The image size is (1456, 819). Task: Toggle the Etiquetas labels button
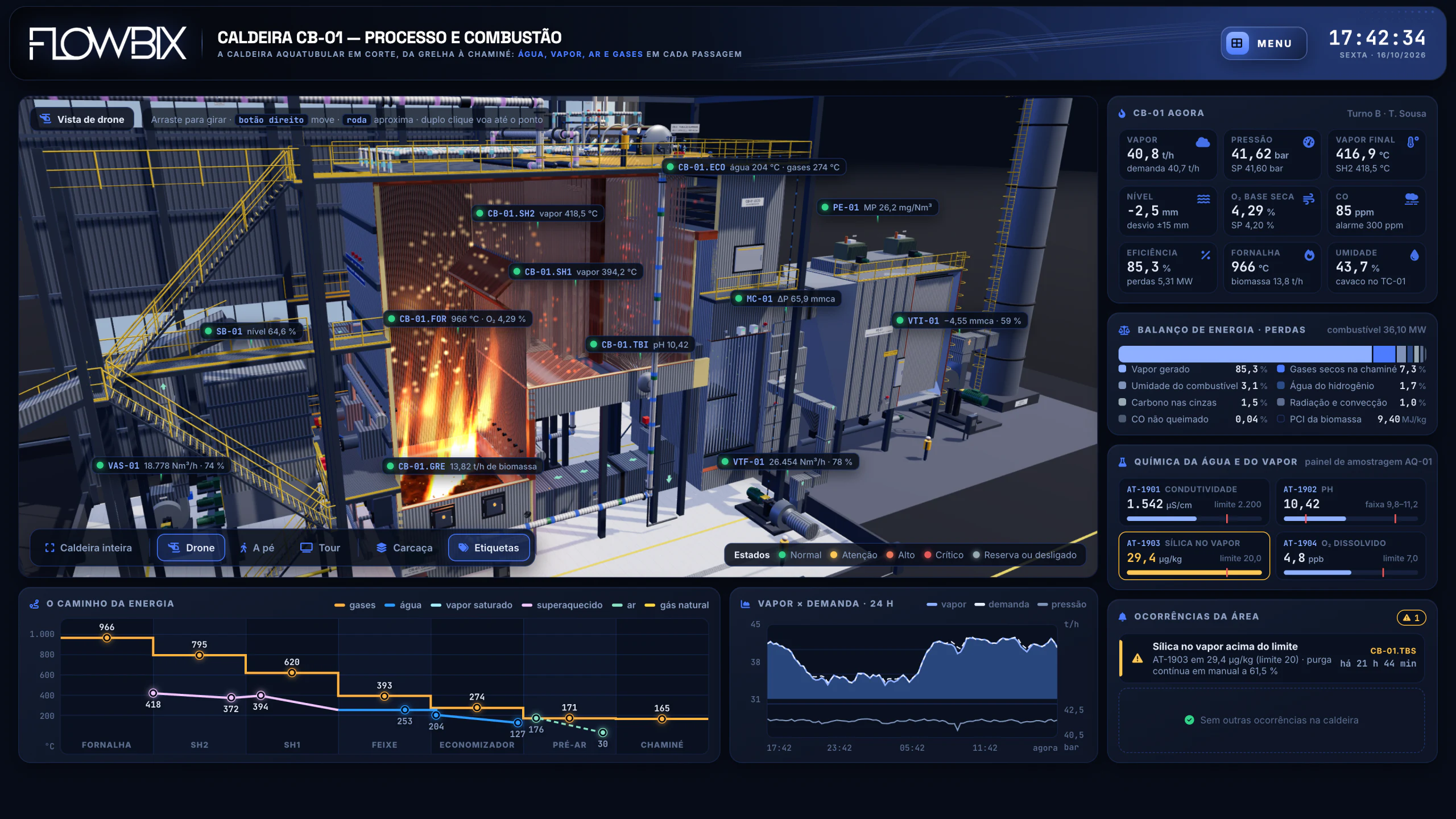pyautogui.click(x=489, y=548)
